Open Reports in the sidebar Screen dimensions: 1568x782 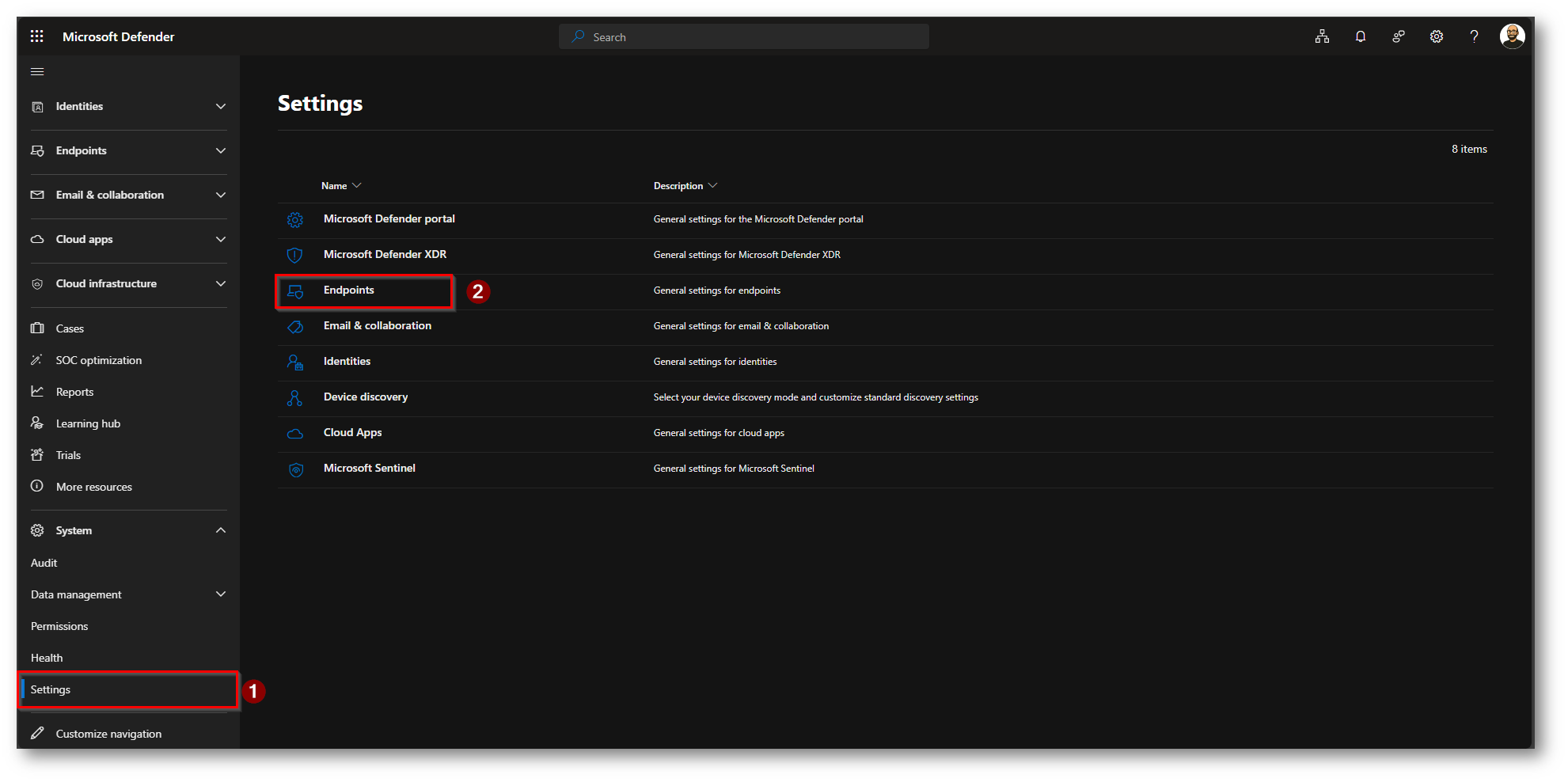coord(74,392)
